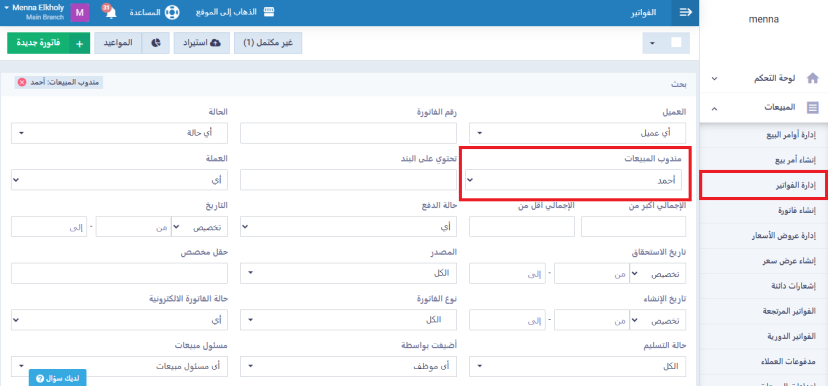The width and height of the screenshot is (828, 386).
Task: Click the storefront go-to-site icon
Action: coord(269,12)
